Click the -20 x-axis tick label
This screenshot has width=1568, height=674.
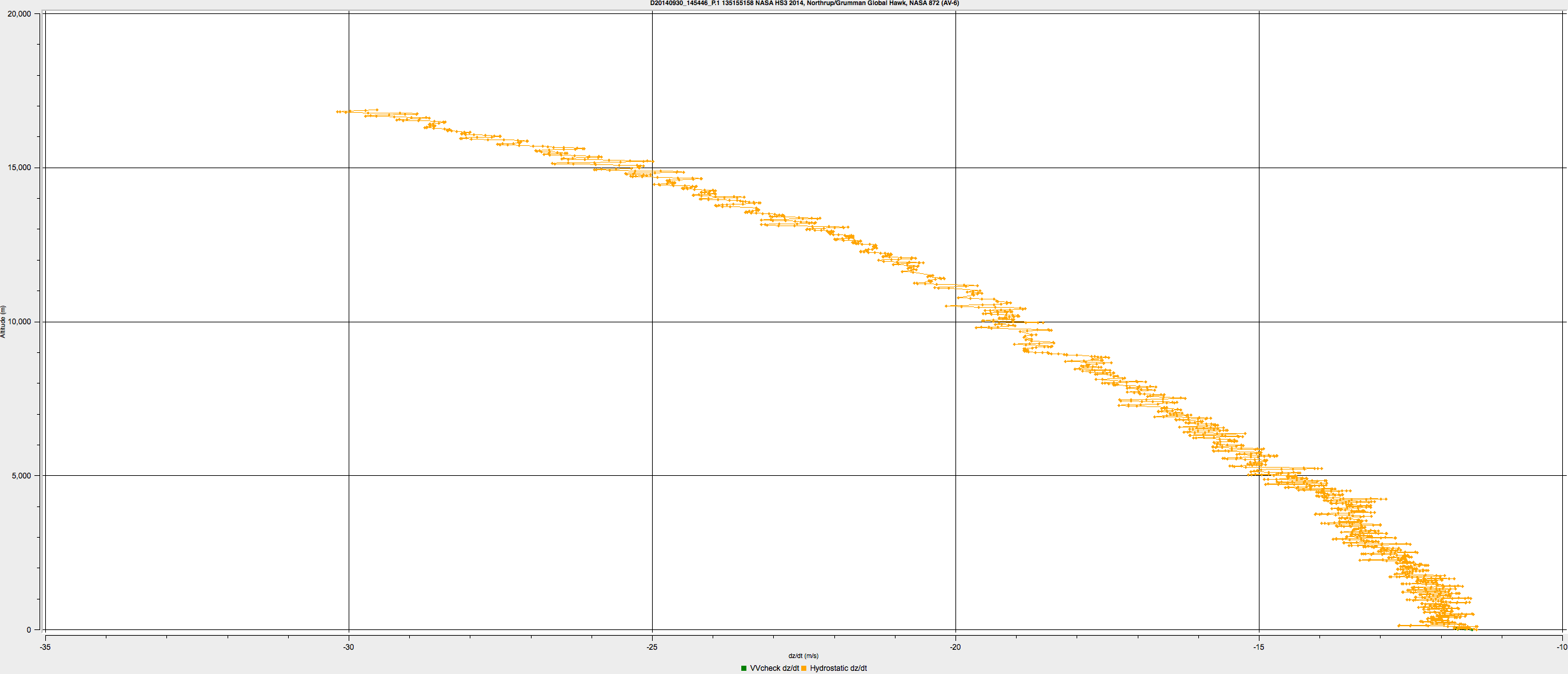tap(955, 647)
